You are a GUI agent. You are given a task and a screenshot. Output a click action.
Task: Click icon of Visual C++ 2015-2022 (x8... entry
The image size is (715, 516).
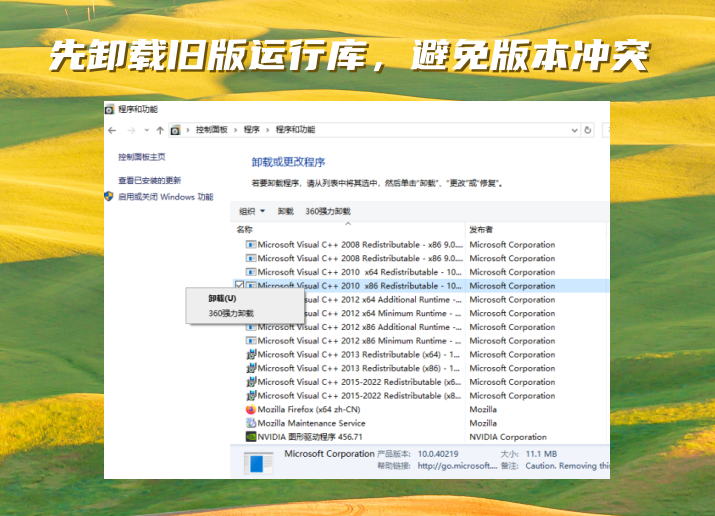pyautogui.click(x=251, y=395)
